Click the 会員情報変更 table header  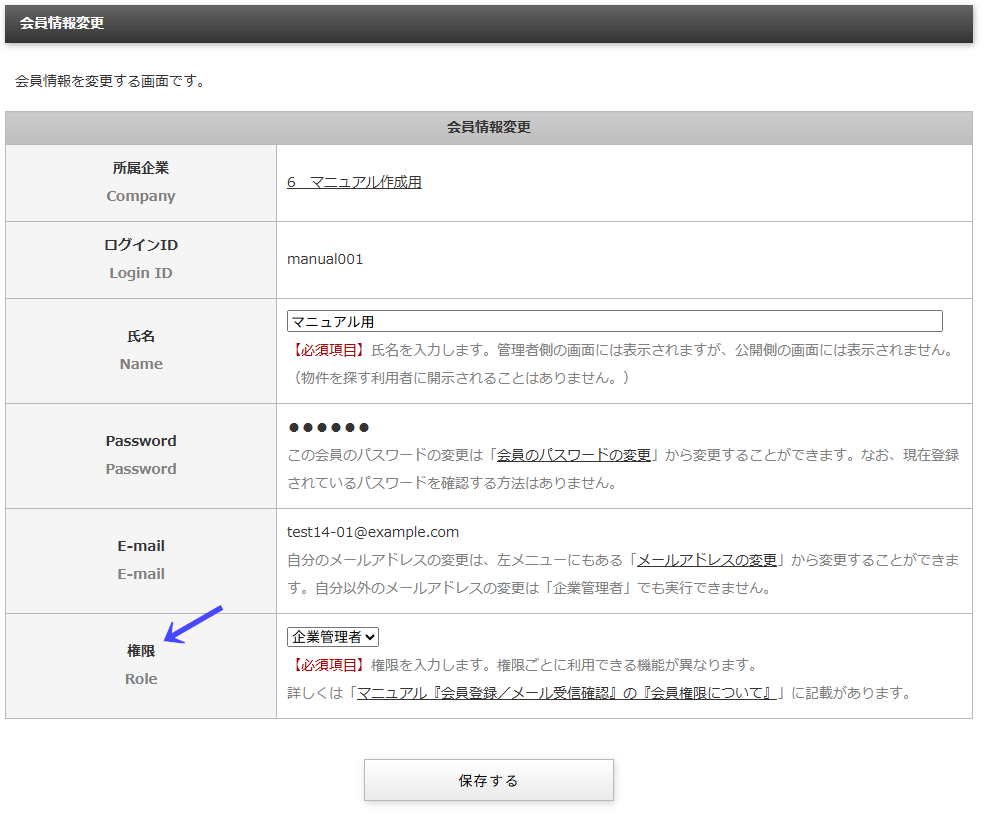click(488, 128)
